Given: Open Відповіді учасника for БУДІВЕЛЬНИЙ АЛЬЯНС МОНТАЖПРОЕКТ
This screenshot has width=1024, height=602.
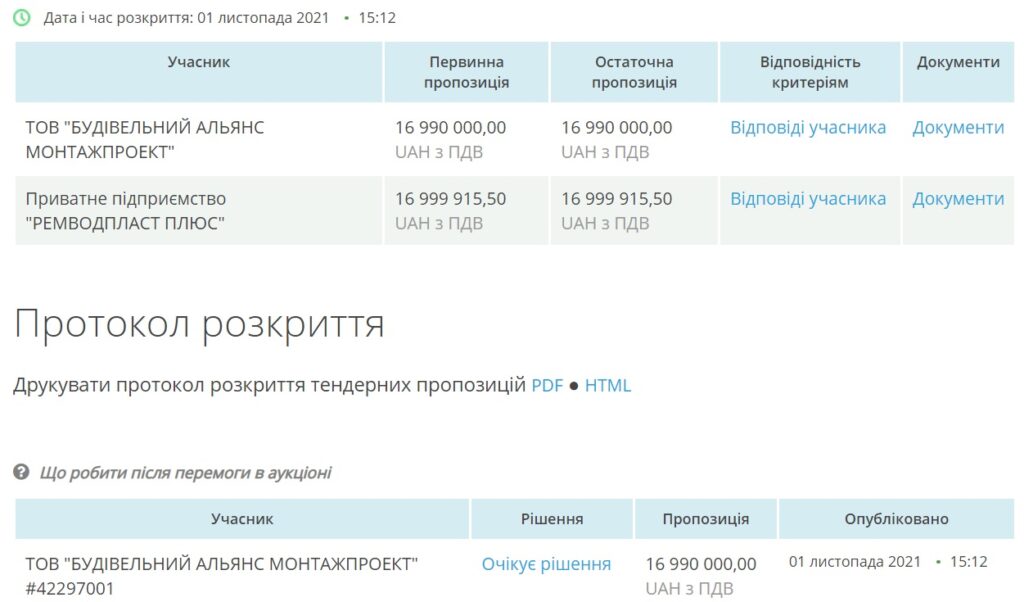Looking at the screenshot, I should tap(808, 128).
